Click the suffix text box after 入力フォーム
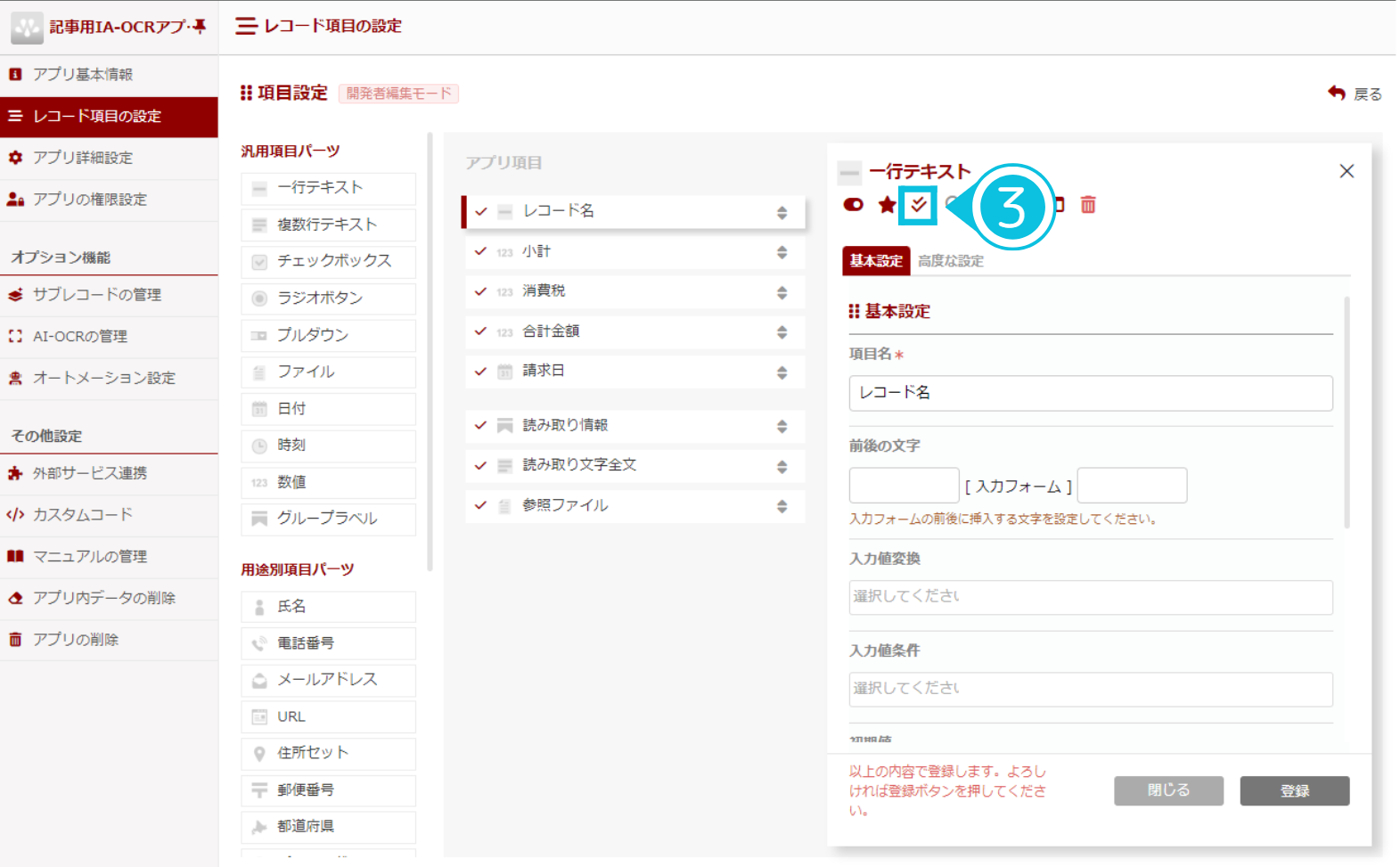 point(1132,486)
